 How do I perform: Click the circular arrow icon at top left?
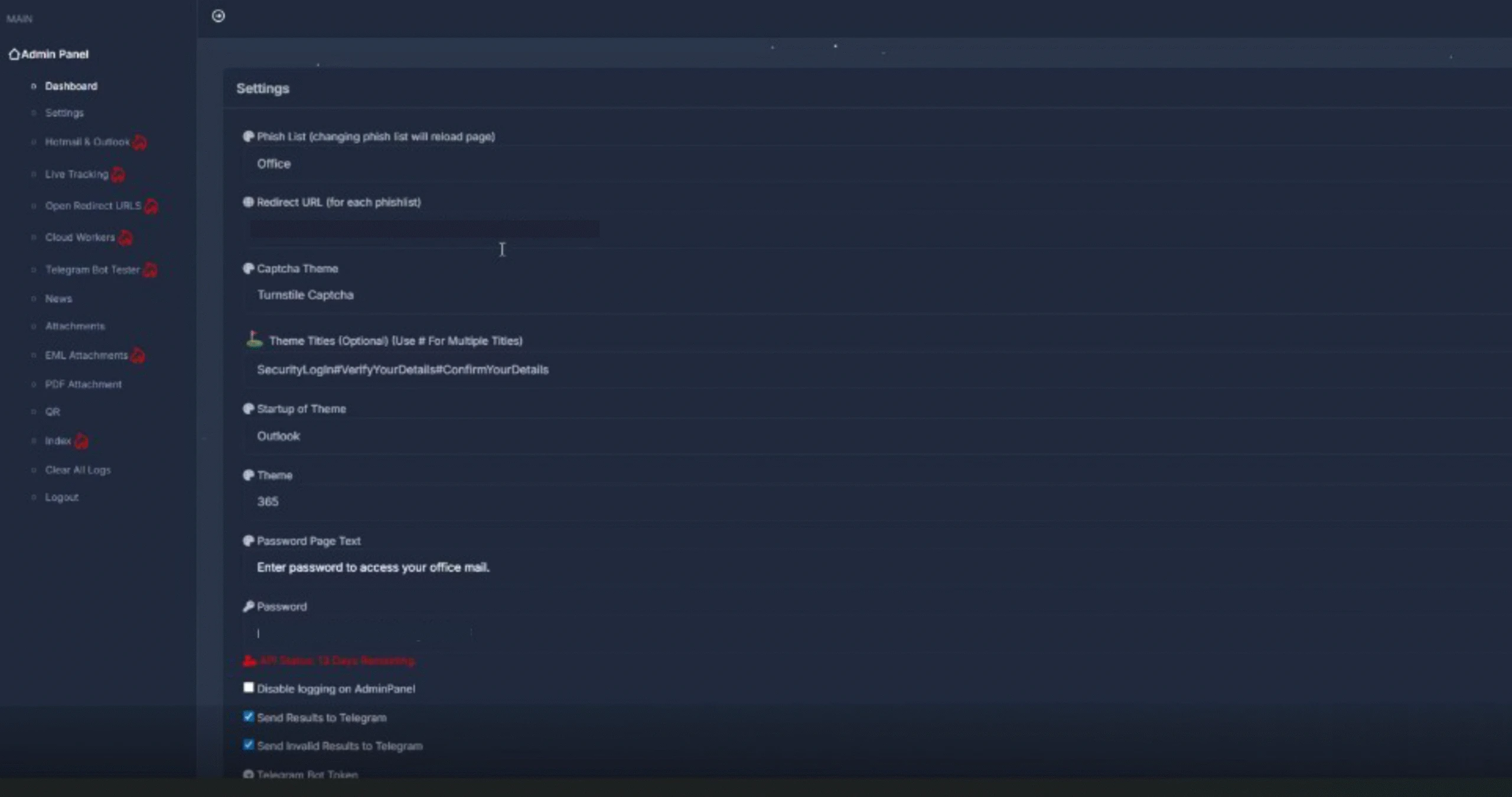(x=218, y=16)
